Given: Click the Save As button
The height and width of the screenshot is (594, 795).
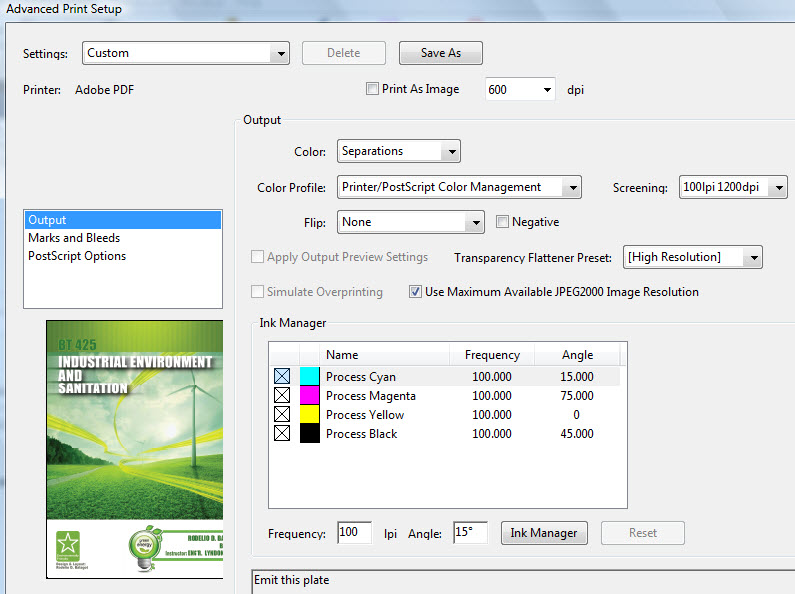Looking at the screenshot, I should 441,53.
